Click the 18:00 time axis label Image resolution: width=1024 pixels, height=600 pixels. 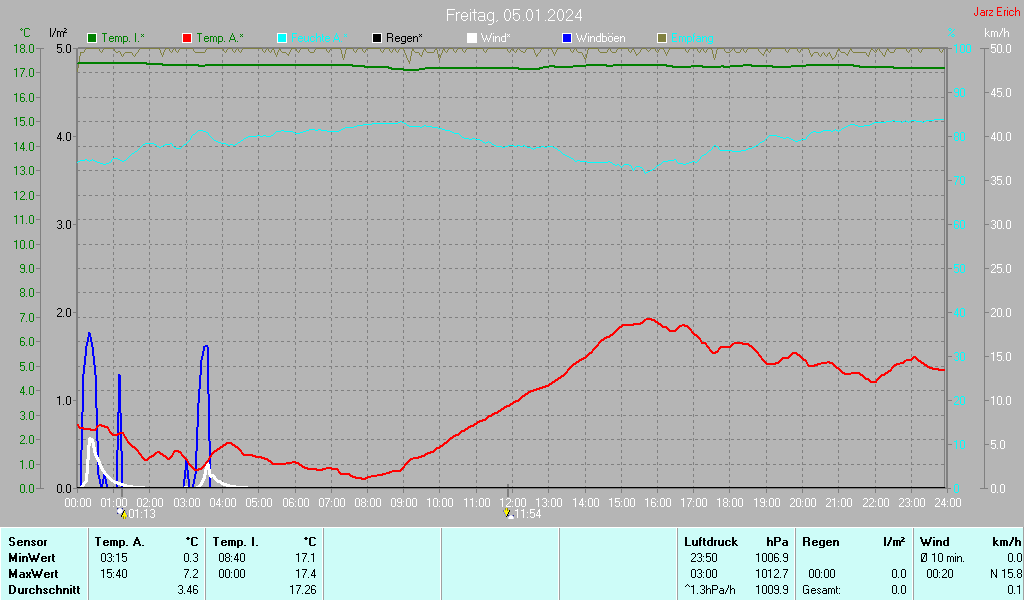tap(730, 502)
